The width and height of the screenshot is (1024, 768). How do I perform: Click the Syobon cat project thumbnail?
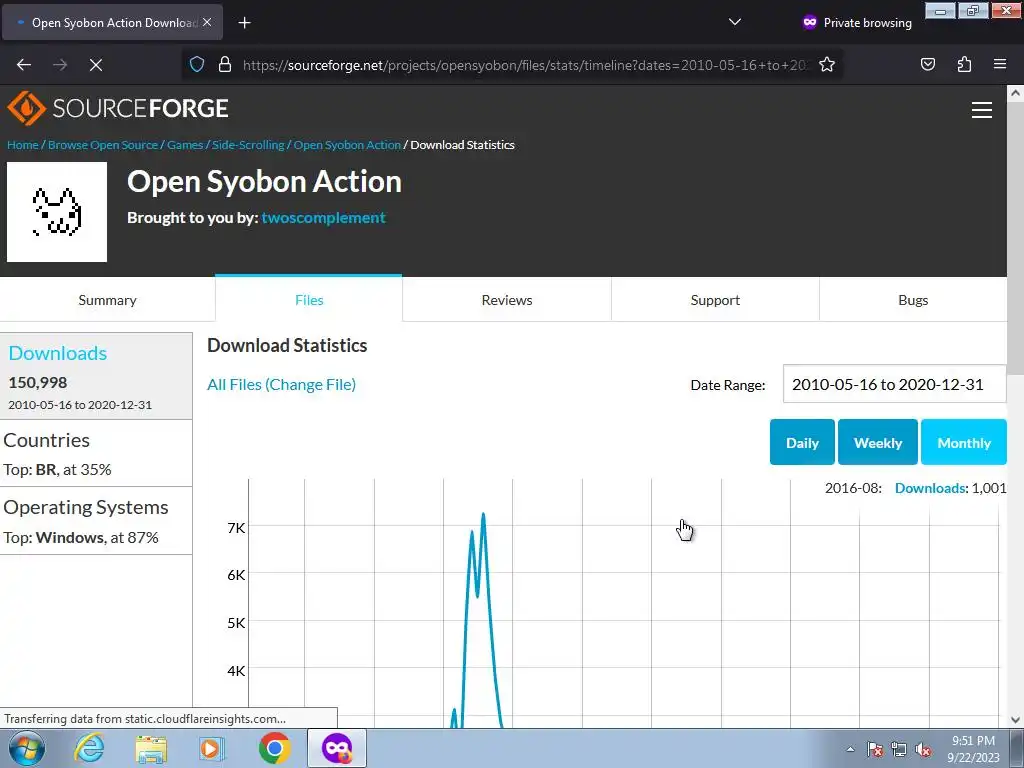pos(57,212)
